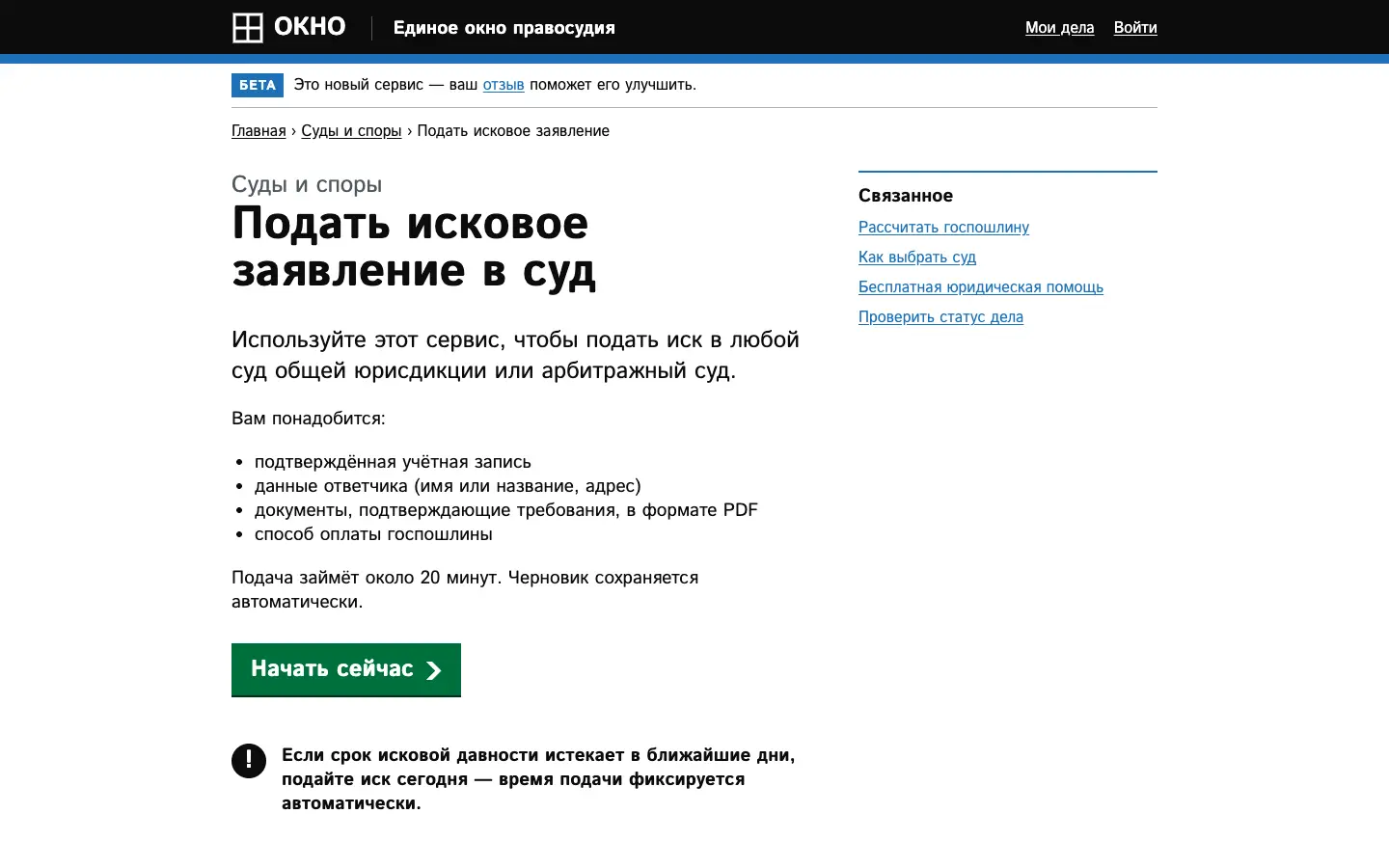Click the Связанное sidebar heading
Screen dimensions: 1389x868
click(x=906, y=196)
